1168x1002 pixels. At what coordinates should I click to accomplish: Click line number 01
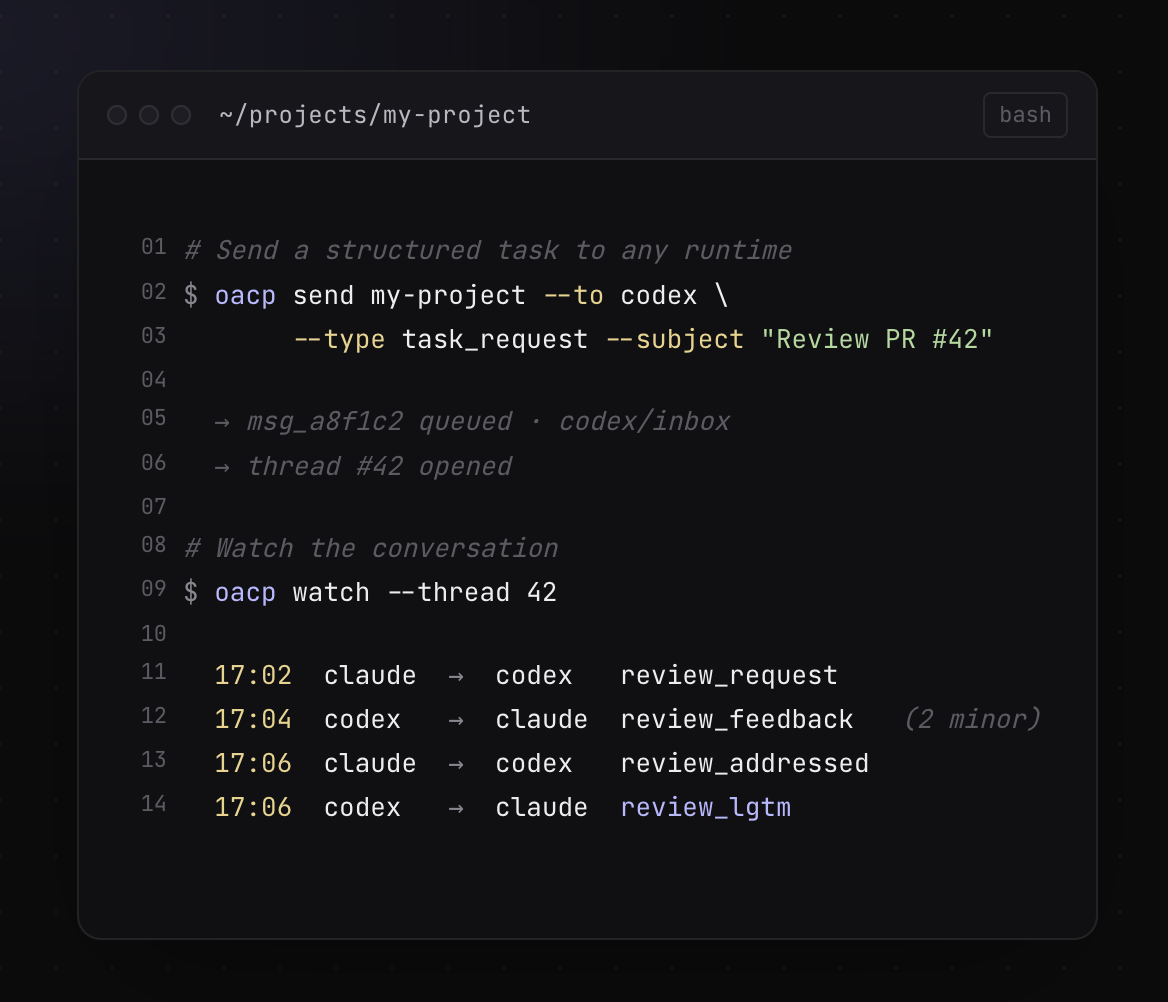[153, 247]
